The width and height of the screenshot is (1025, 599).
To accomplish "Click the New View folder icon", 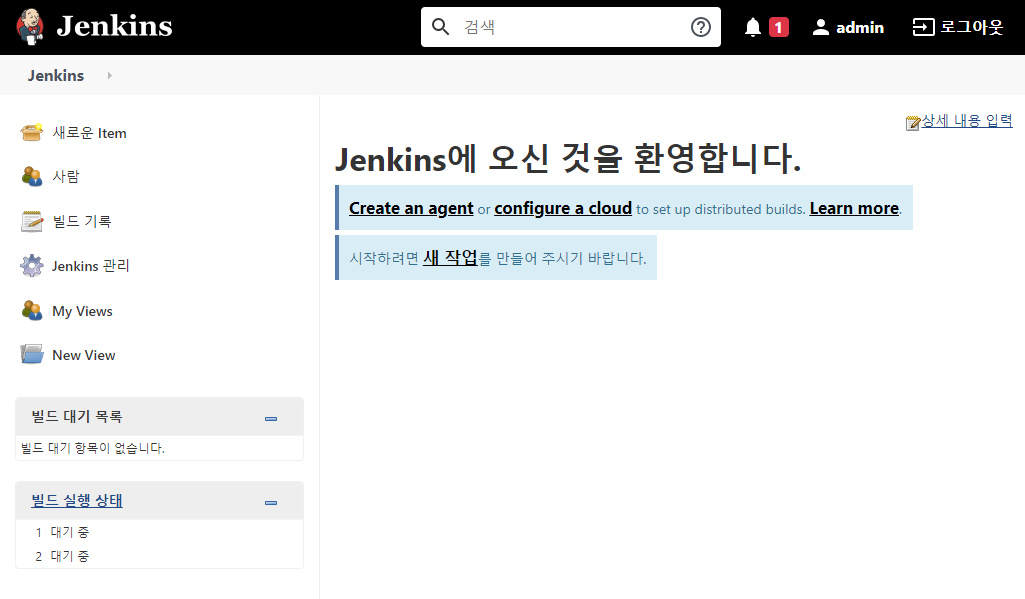I will (x=31, y=354).
